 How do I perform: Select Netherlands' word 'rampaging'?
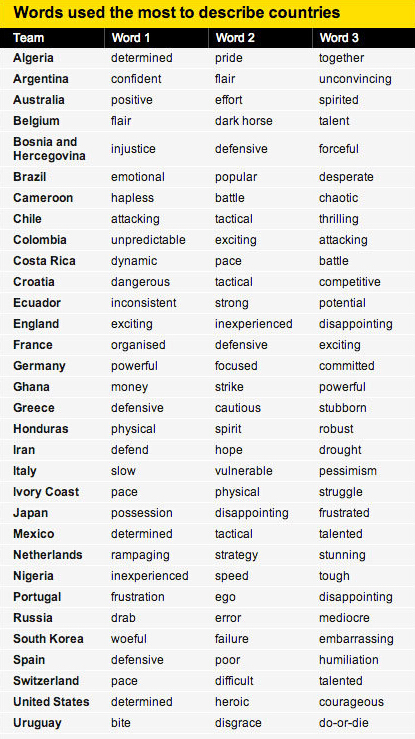tap(140, 555)
